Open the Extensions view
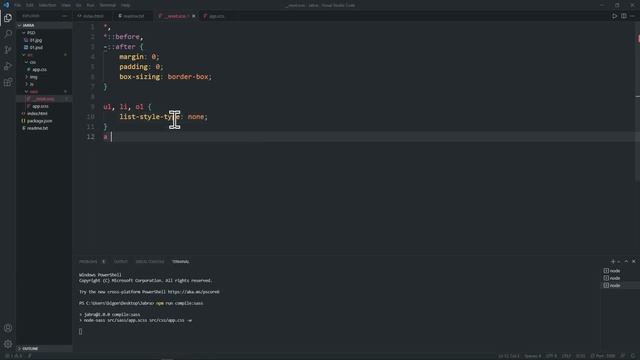 (8, 82)
